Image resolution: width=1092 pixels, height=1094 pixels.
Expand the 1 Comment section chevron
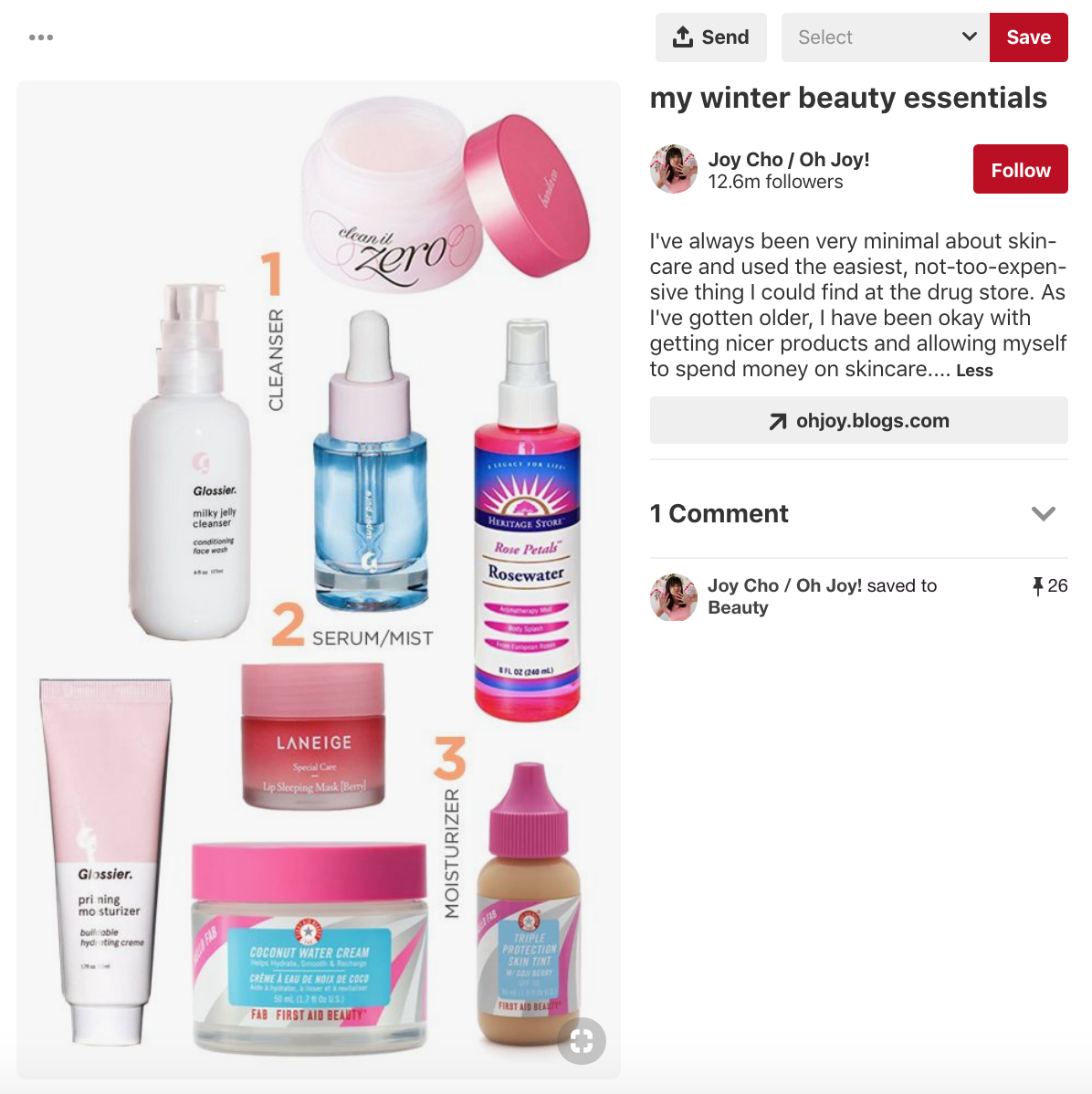click(1044, 514)
